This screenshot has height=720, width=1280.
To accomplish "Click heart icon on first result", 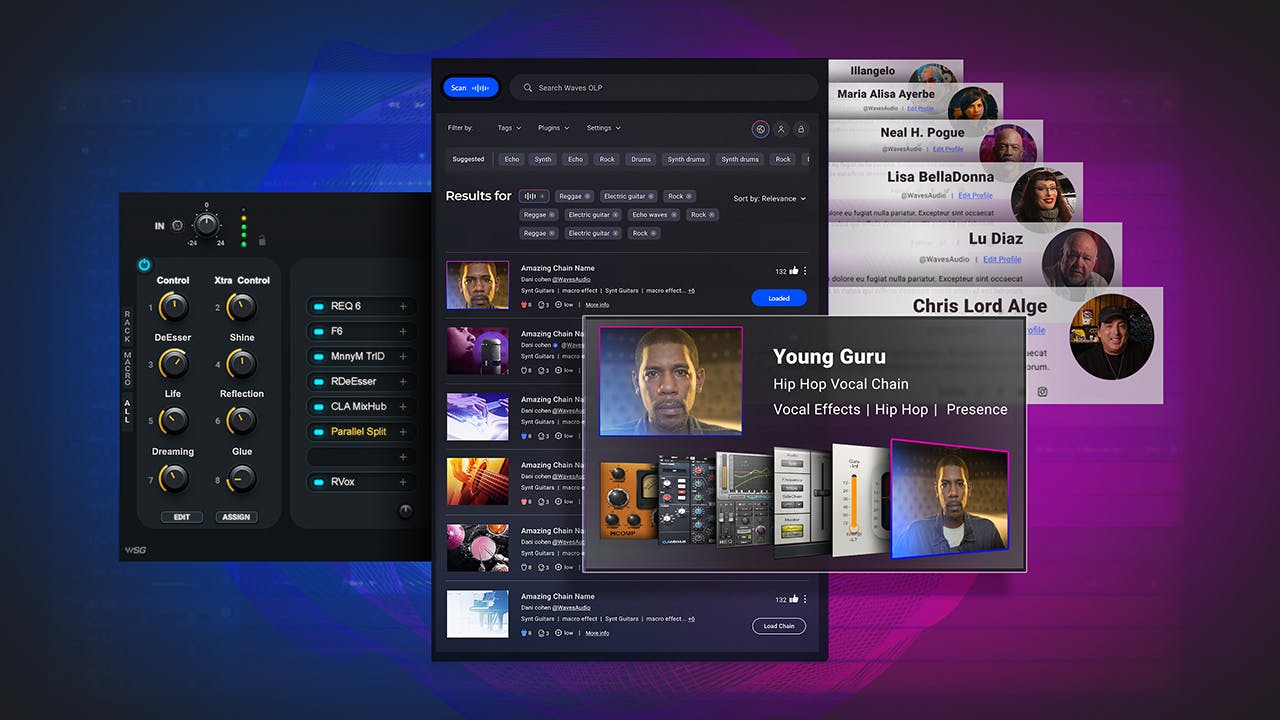I will click(525, 305).
